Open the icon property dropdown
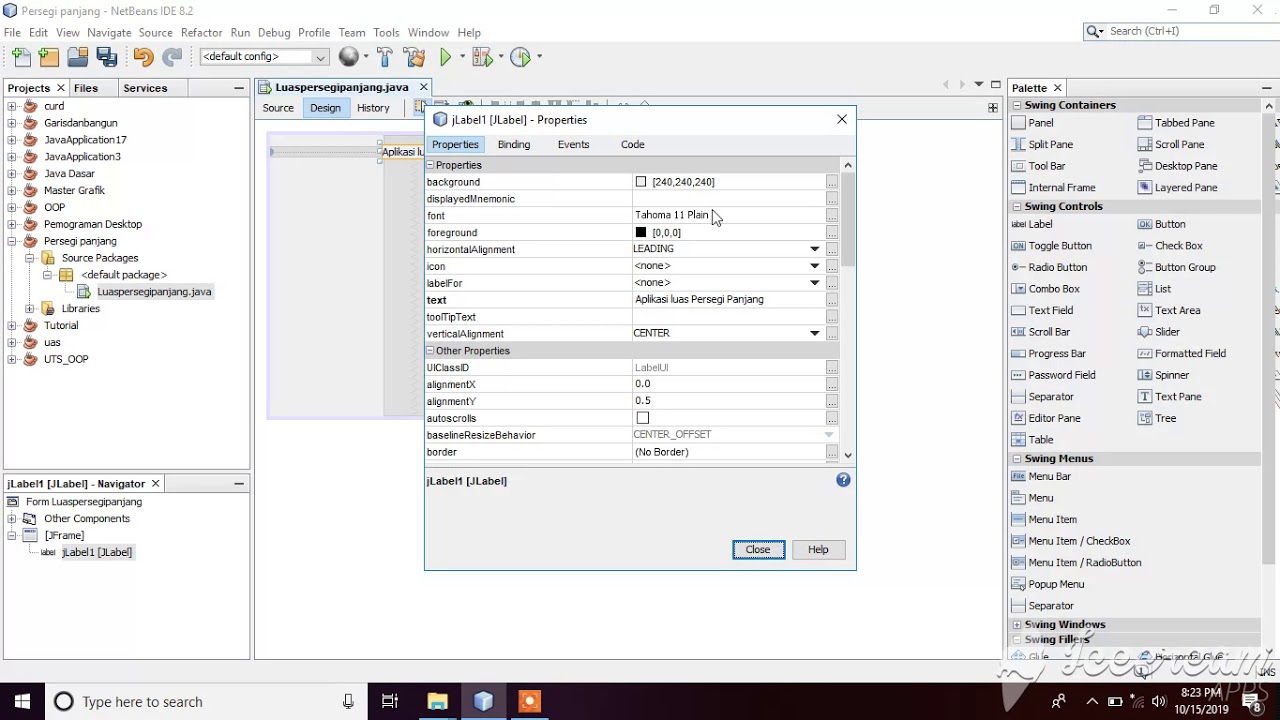Image resolution: width=1280 pixels, height=720 pixels. [x=814, y=266]
